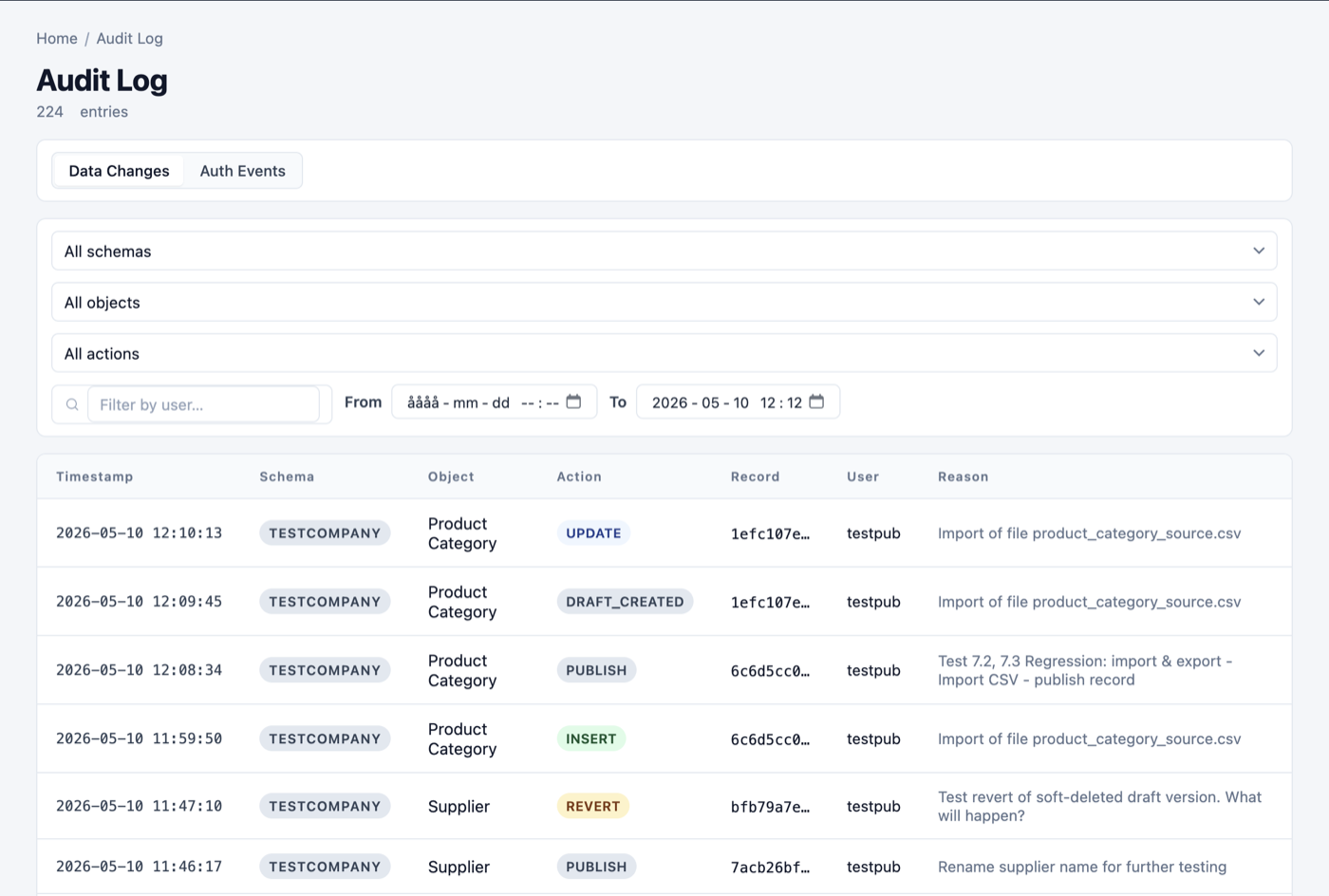The image size is (1329, 896).
Task: Click PUBLISH badge in the 11:46:17 row
Action: point(596,867)
